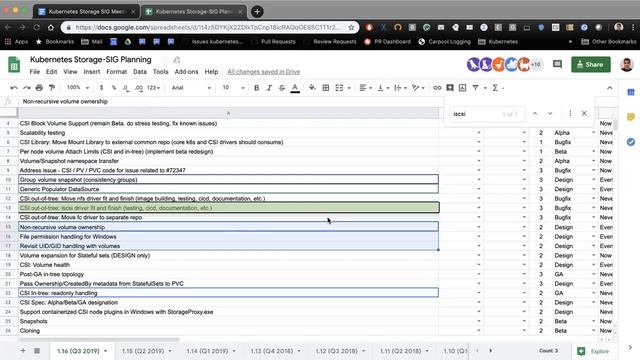
Task: Toggle Bold formatting
Action: [256, 88]
